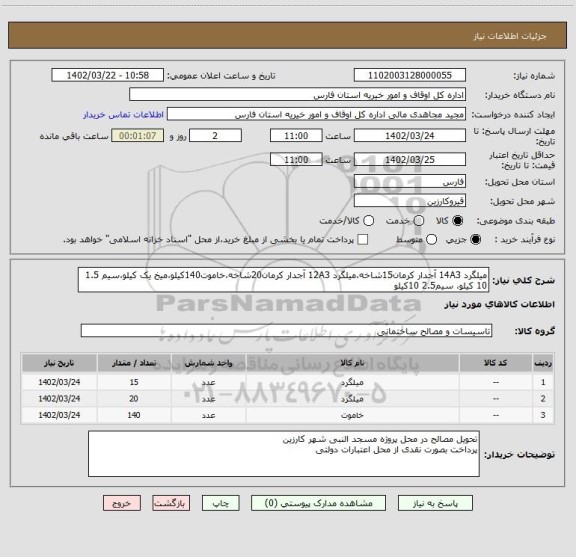The width and height of the screenshot is (576, 557).
Task: Click the remaining time countdown 00:01:07
Action: [x=138, y=136]
